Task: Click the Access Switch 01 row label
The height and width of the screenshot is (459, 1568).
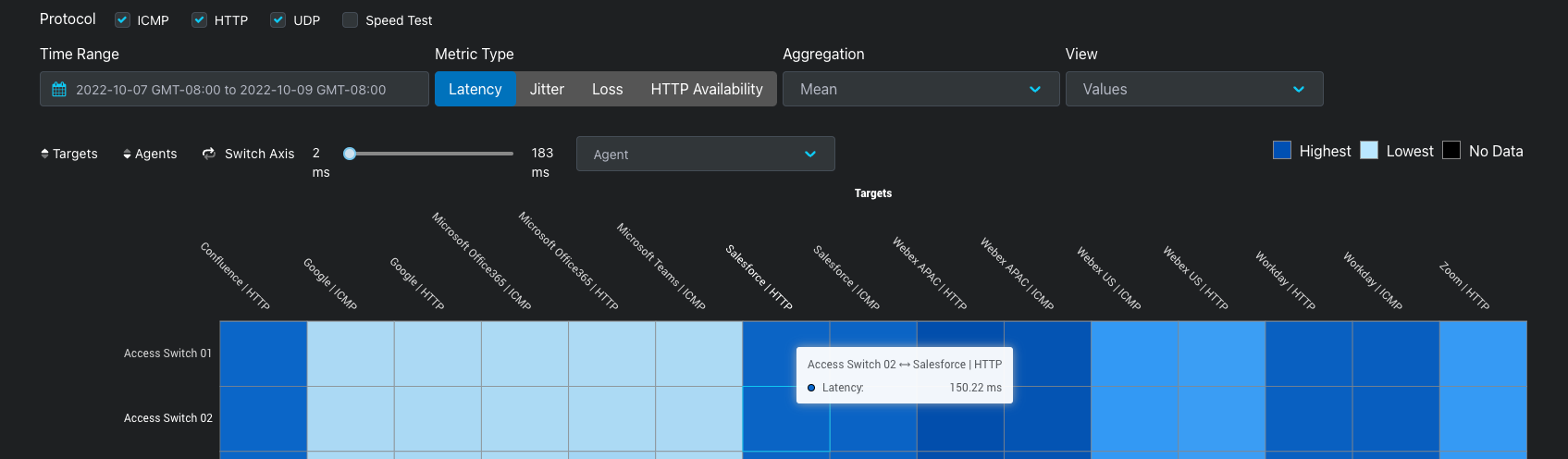Action: (x=167, y=354)
